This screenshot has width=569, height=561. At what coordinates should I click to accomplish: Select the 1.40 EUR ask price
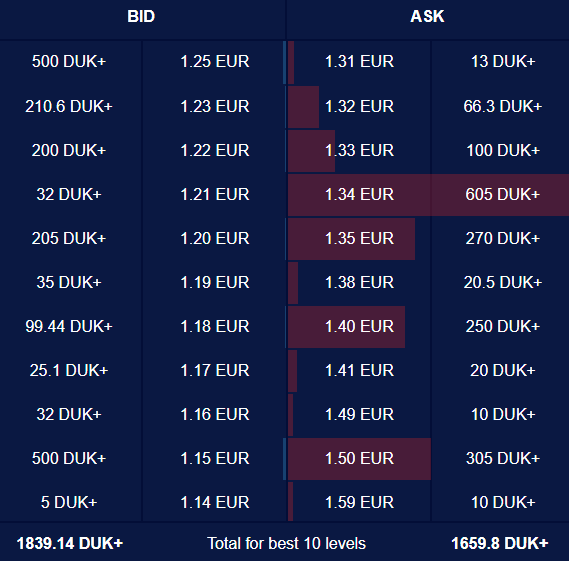click(359, 326)
